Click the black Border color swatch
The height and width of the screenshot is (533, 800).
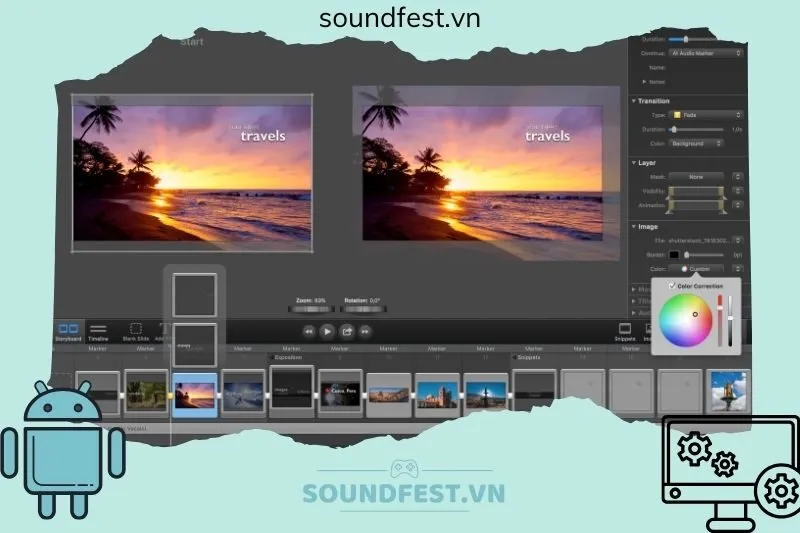pos(675,255)
